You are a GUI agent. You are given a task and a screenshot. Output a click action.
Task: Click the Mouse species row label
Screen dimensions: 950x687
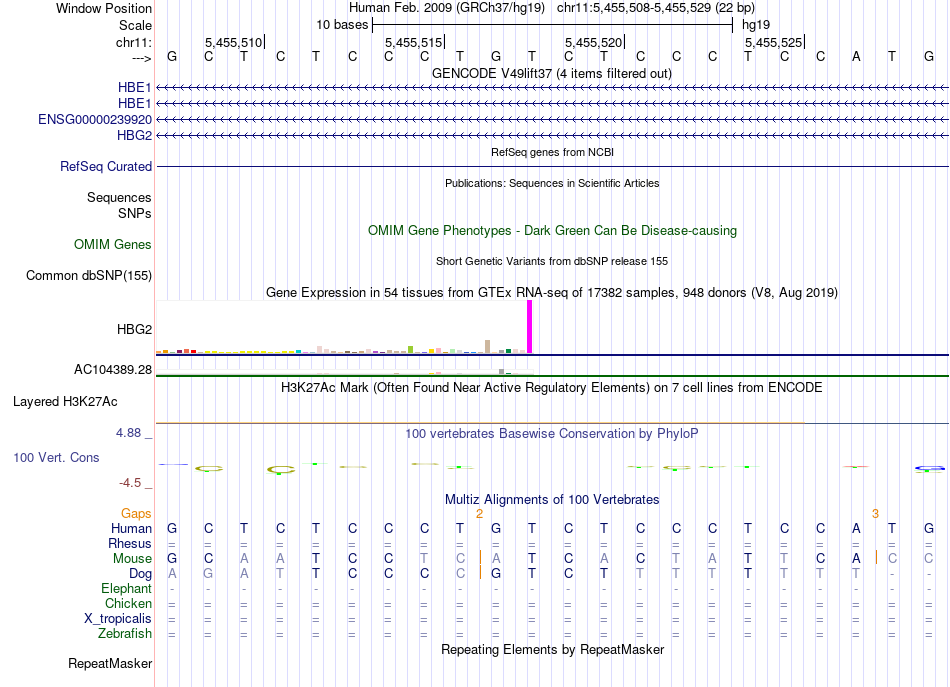[x=132, y=559]
